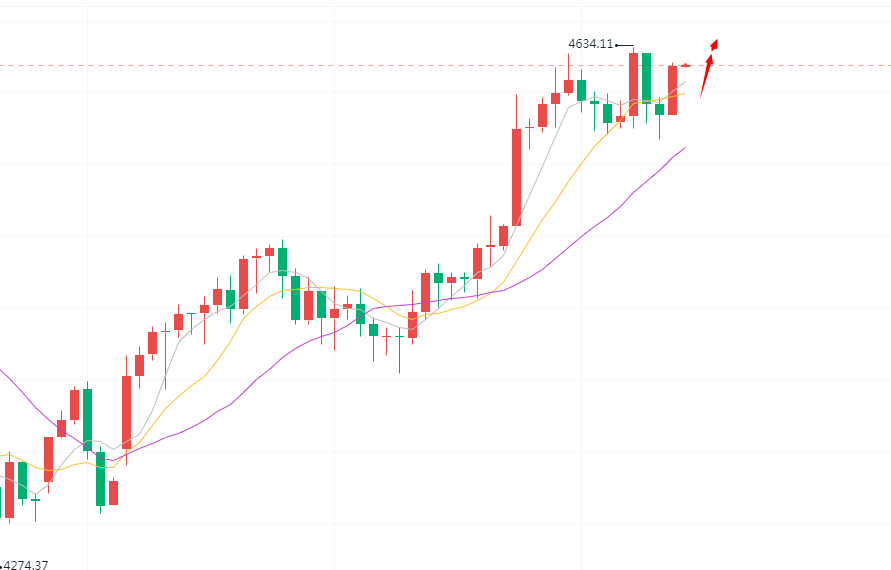Click the arrowhead tip of the red arrow
The height and width of the screenshot is (570, 891).
click(x=715, y=42)
